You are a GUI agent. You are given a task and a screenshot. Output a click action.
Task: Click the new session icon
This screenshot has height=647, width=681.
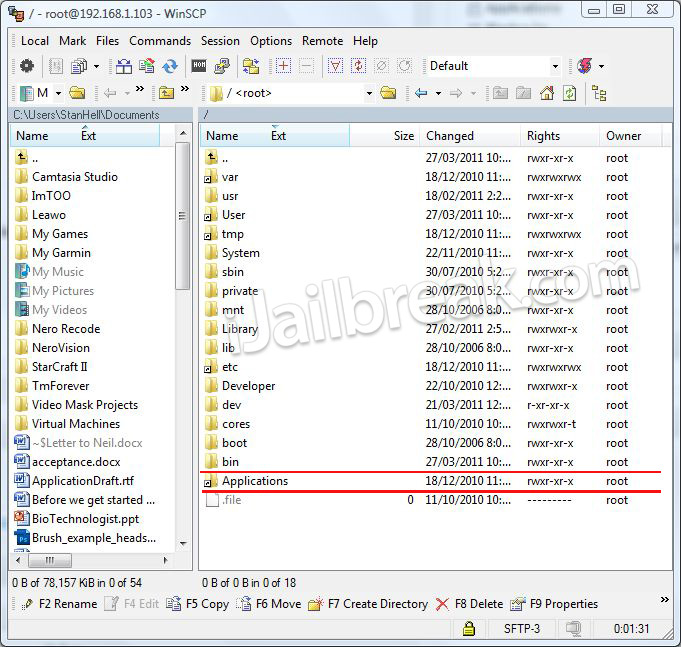coord(585,66)
